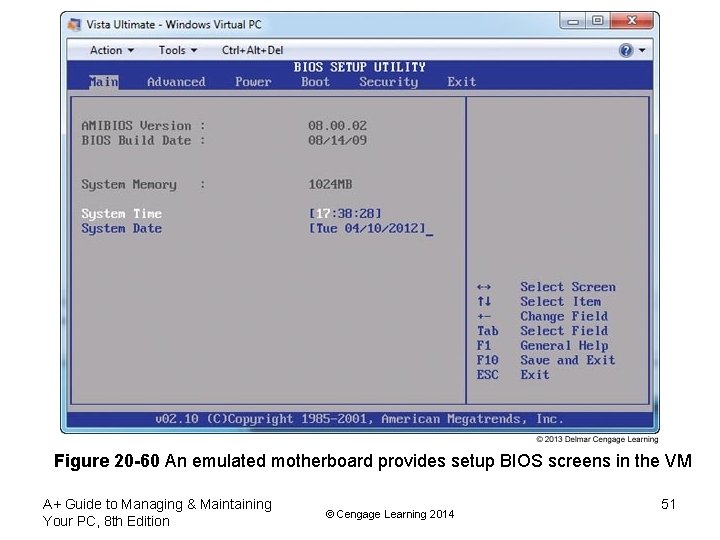Screen dimensions: 720x540
Task: Go to the Boot BIOS tab
Action: (x=315, y=82)
